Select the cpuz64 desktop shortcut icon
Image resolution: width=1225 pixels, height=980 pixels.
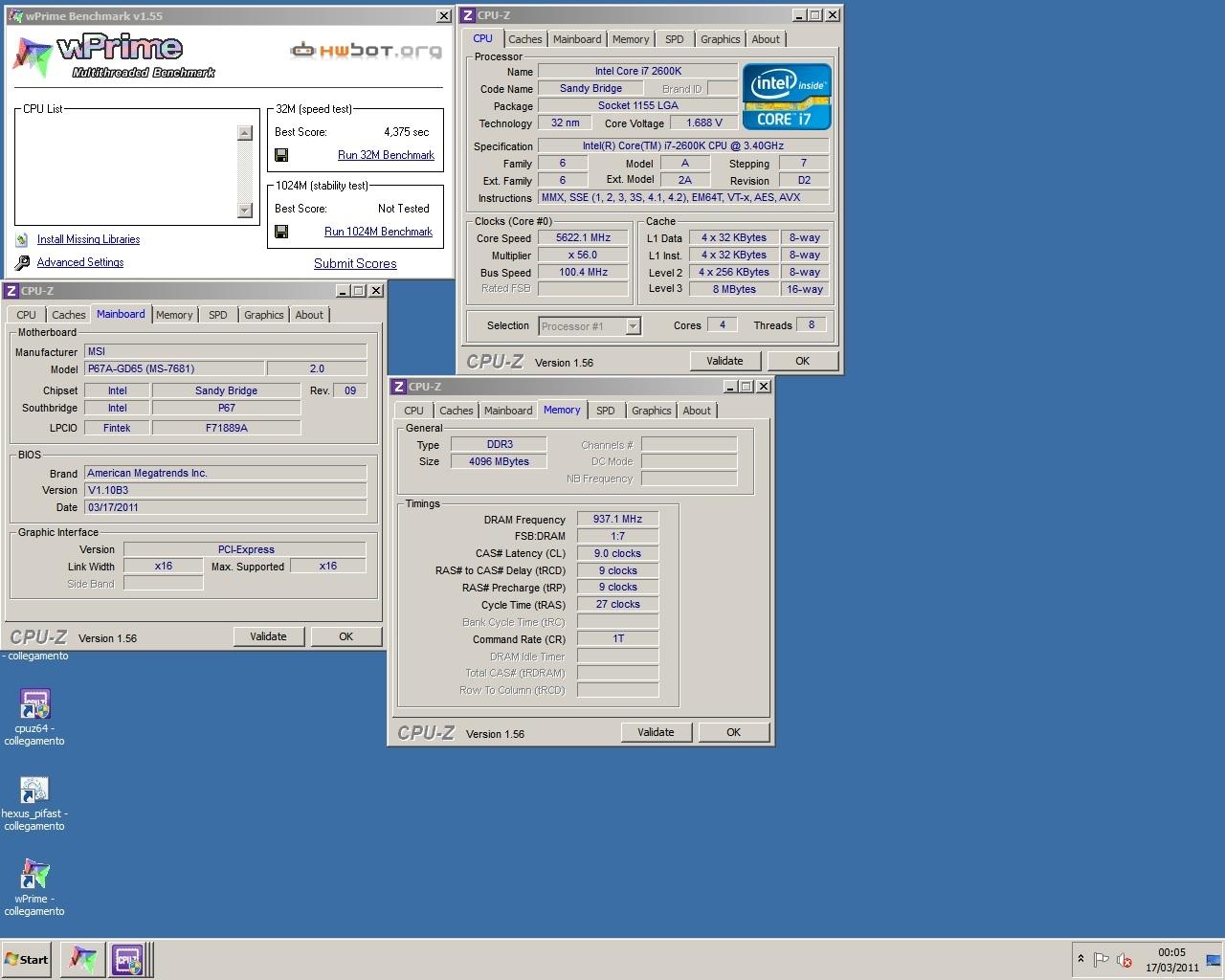coord(34,704)
